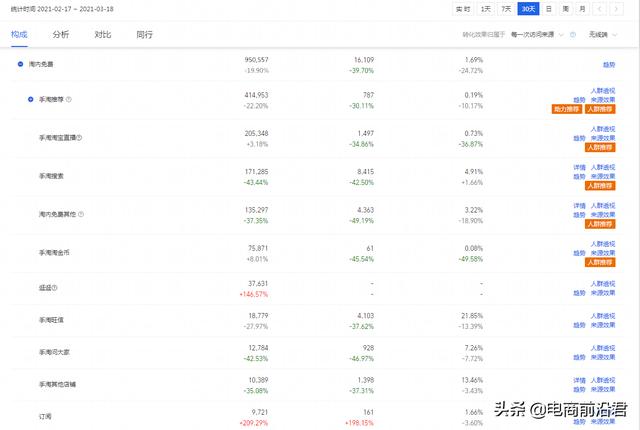Click 人群推荐 button in 手淘淘金币 row

click(x=600, y=262)
